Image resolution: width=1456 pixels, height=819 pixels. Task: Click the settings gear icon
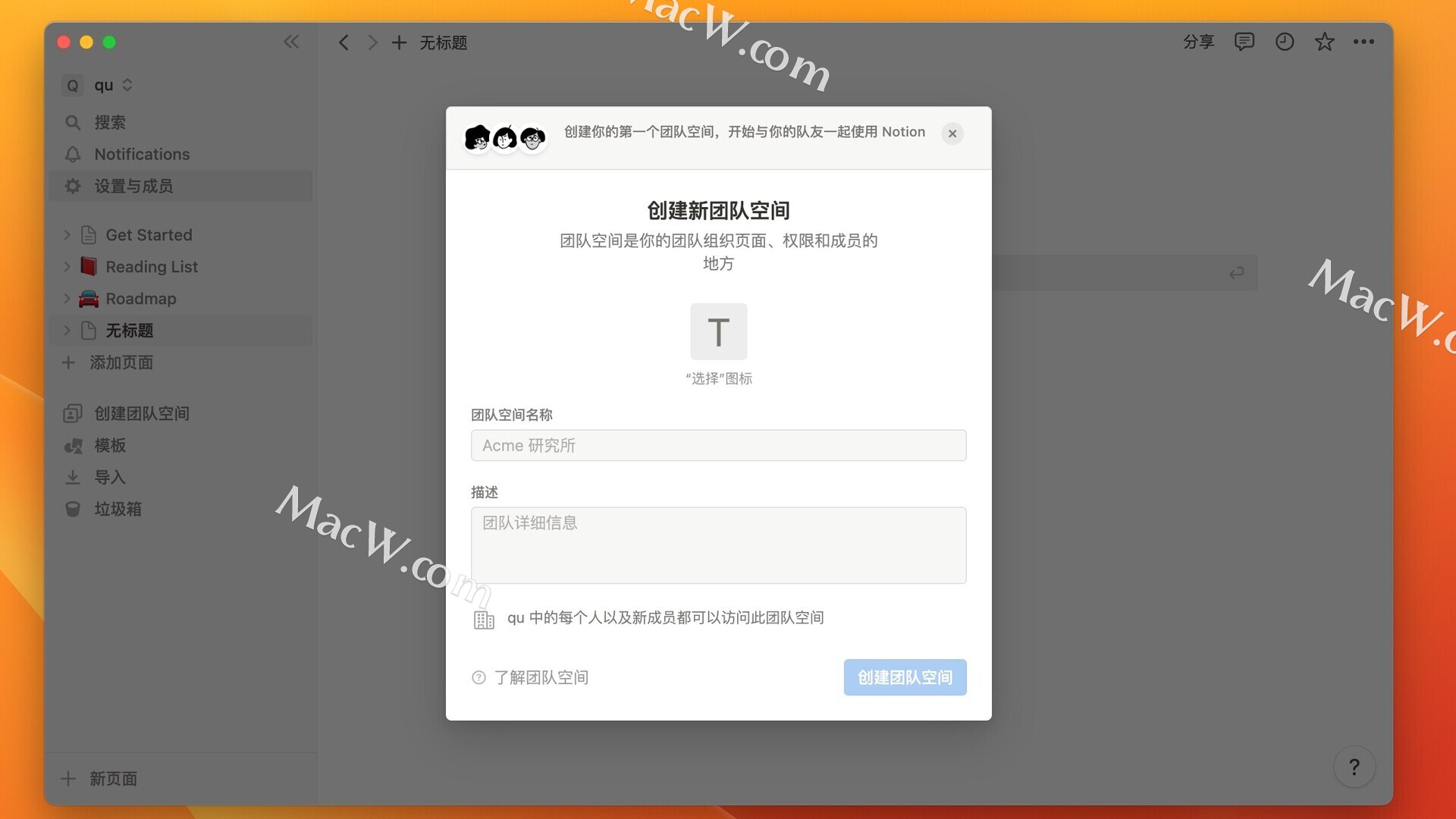73,186
